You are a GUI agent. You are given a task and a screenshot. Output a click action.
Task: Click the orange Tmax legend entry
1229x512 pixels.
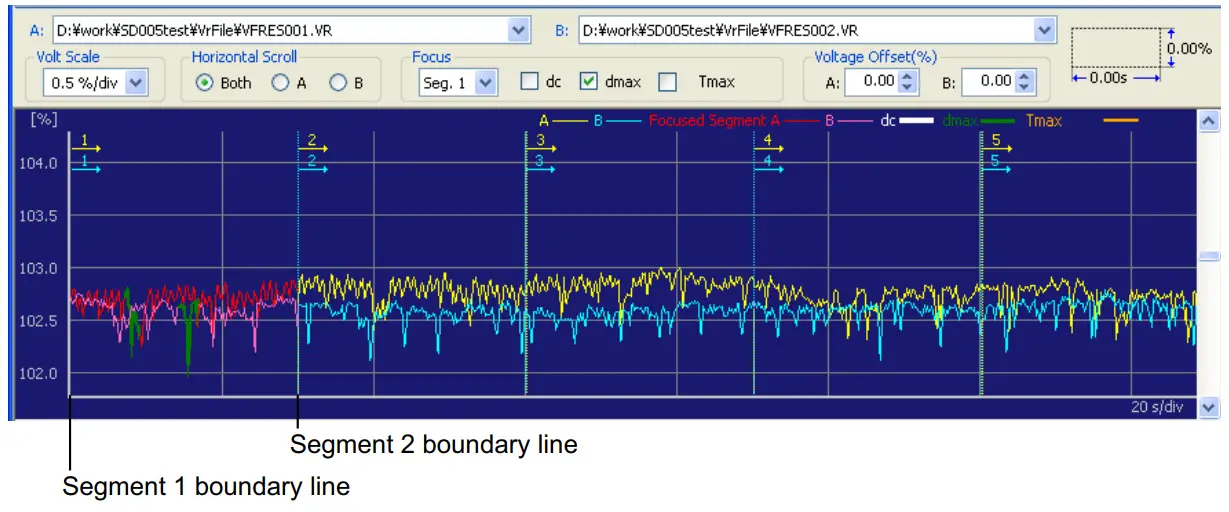tap(1081, 121)
